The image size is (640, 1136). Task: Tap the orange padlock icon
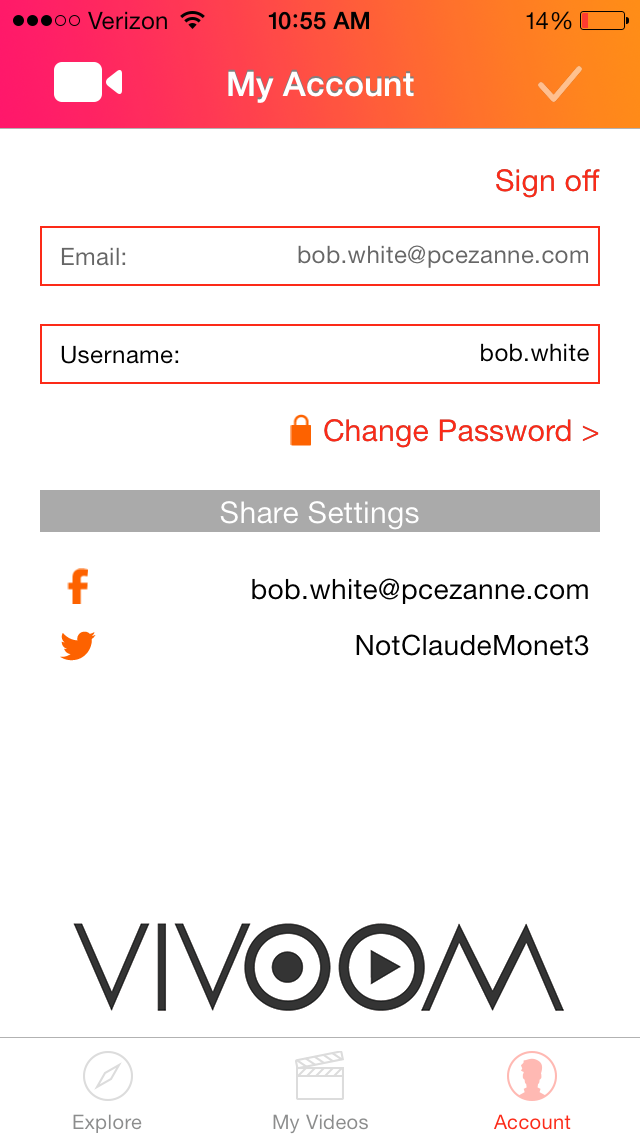coord(300,430)
